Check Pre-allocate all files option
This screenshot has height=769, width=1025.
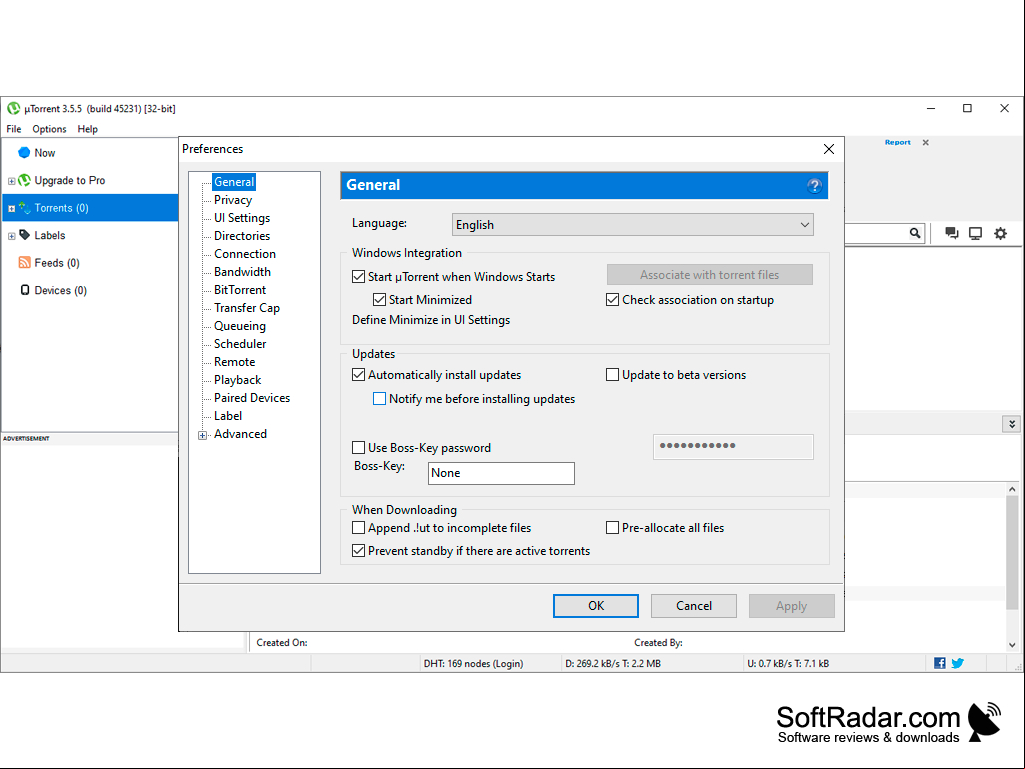click(612, 528)
